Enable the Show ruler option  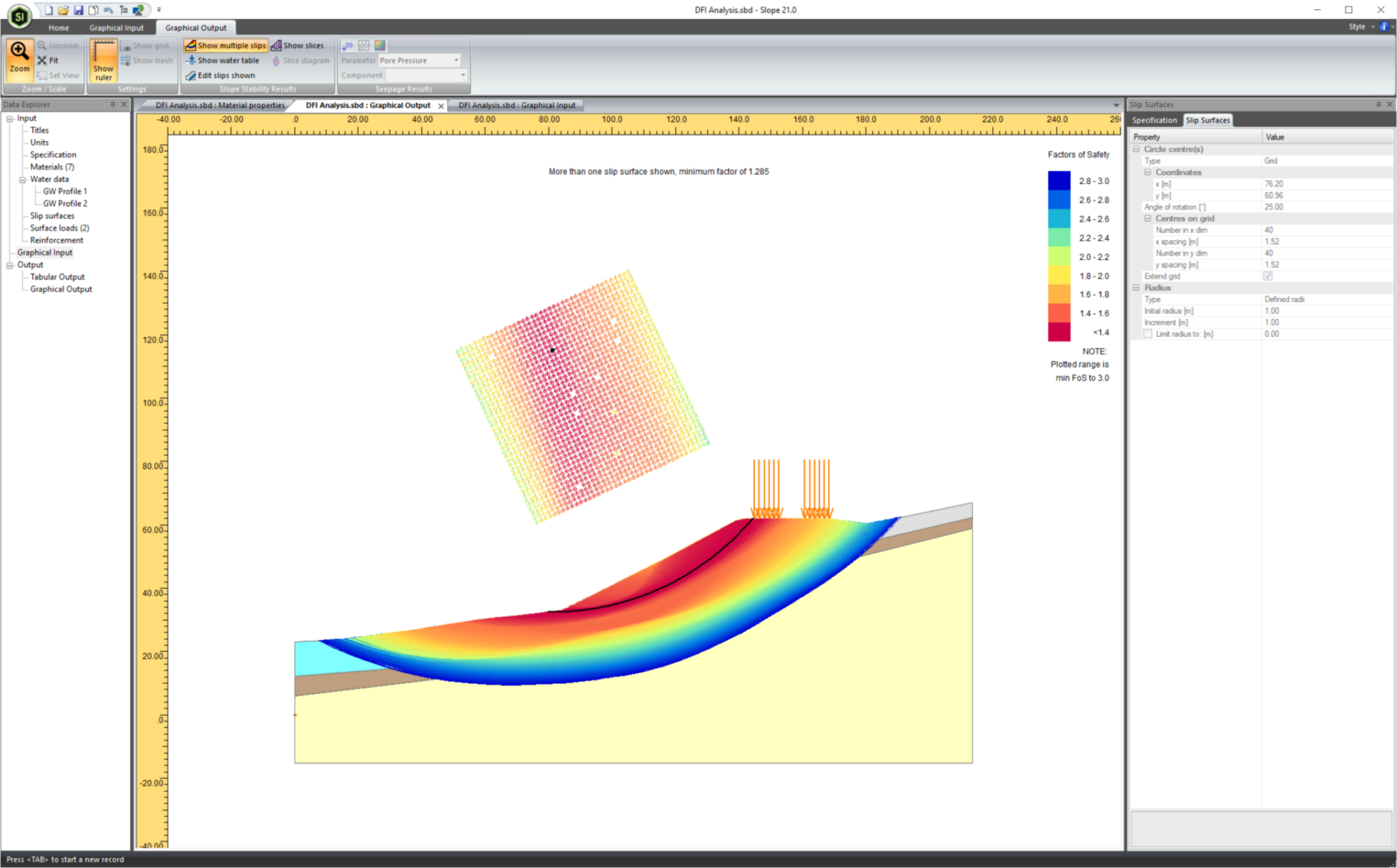[103, 60]
